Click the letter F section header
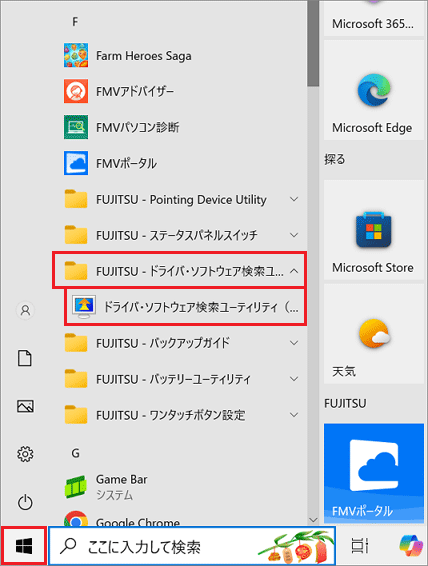Screen dimensions: 428x566 [75, 22]
